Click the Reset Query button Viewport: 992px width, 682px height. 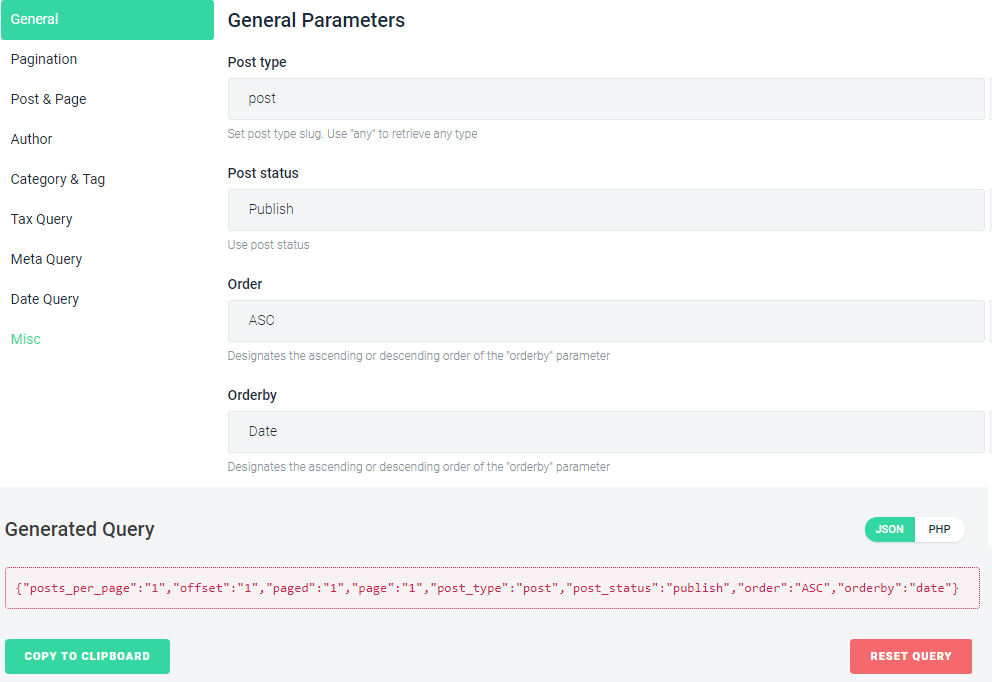point(910,656)
